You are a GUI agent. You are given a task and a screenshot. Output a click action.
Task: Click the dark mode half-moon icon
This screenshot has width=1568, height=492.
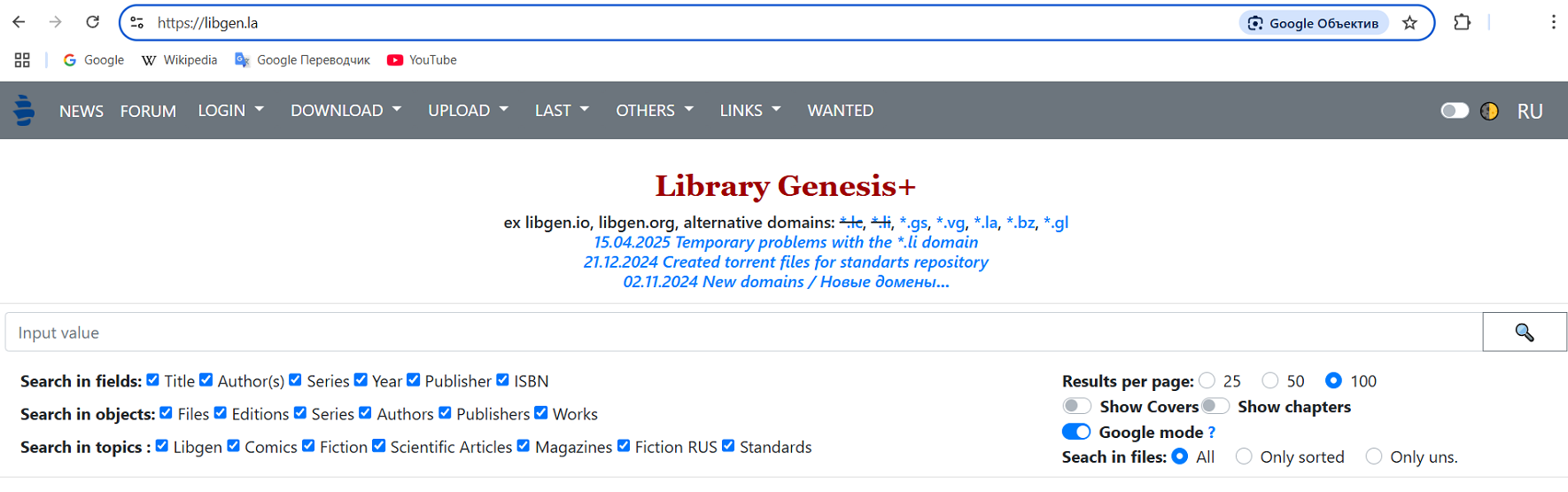(x=1489, y=111)
